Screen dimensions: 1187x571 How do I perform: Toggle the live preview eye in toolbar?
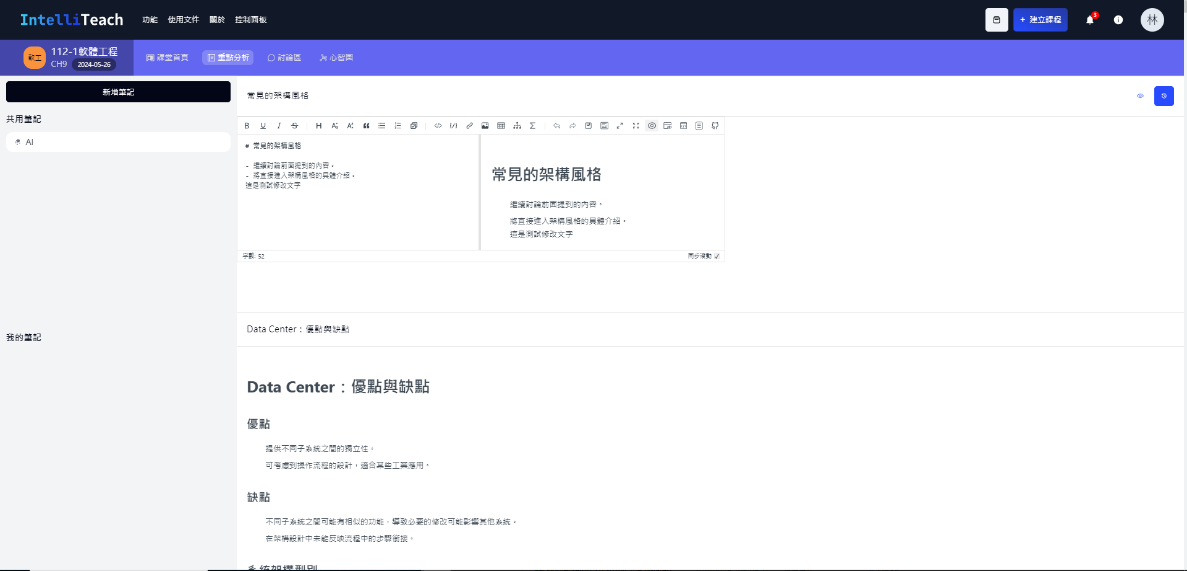[652, 126]
